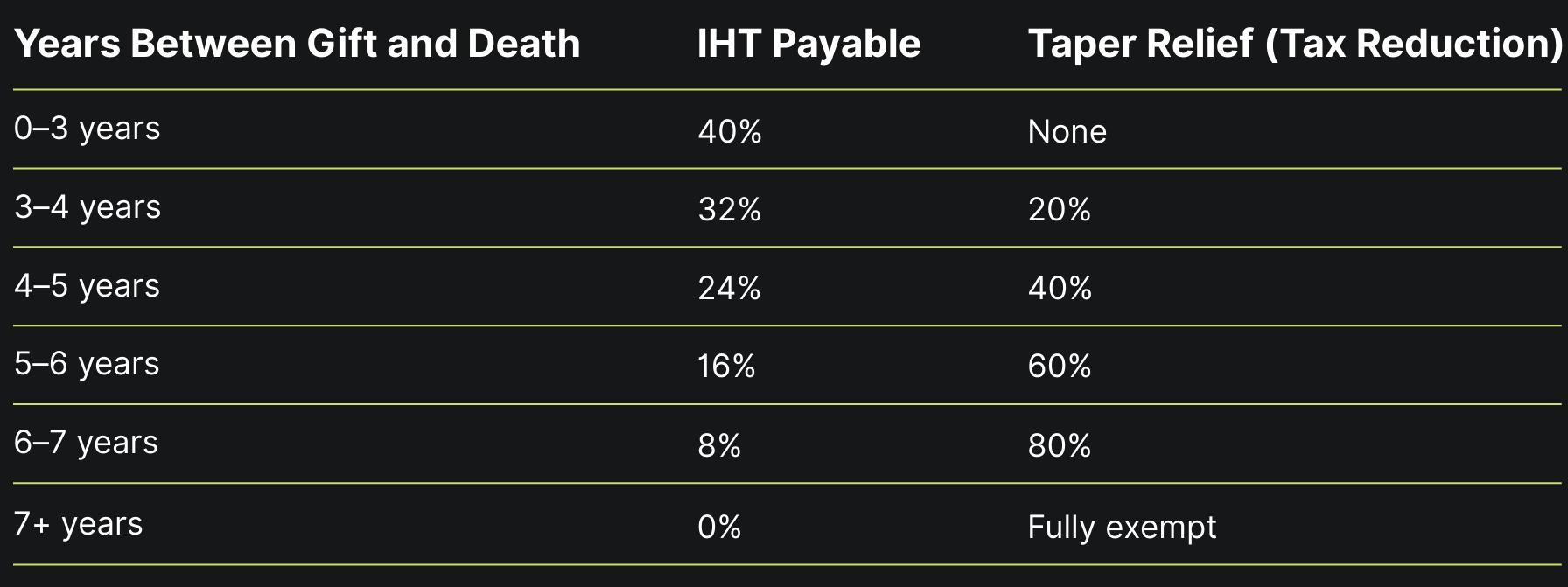This screenshot has height=587, width=1568.
Task: Click the 8% IHT payable cell
Action: (719, 446)
